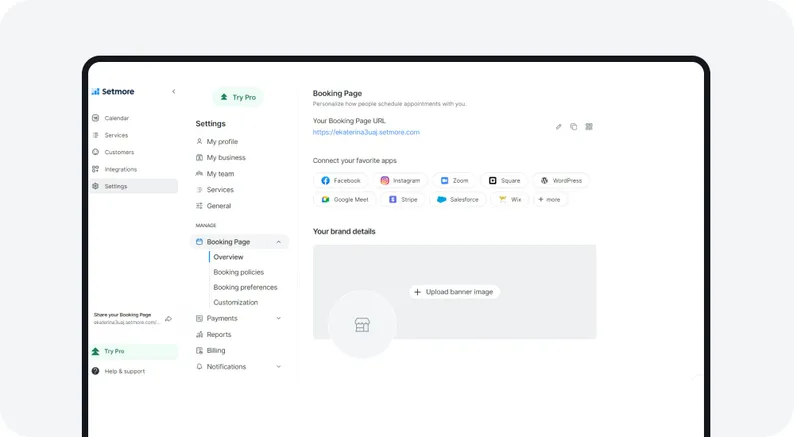794x437 pixels.
Task: Open Integrations in the sidebar
Action: (134, 169)
